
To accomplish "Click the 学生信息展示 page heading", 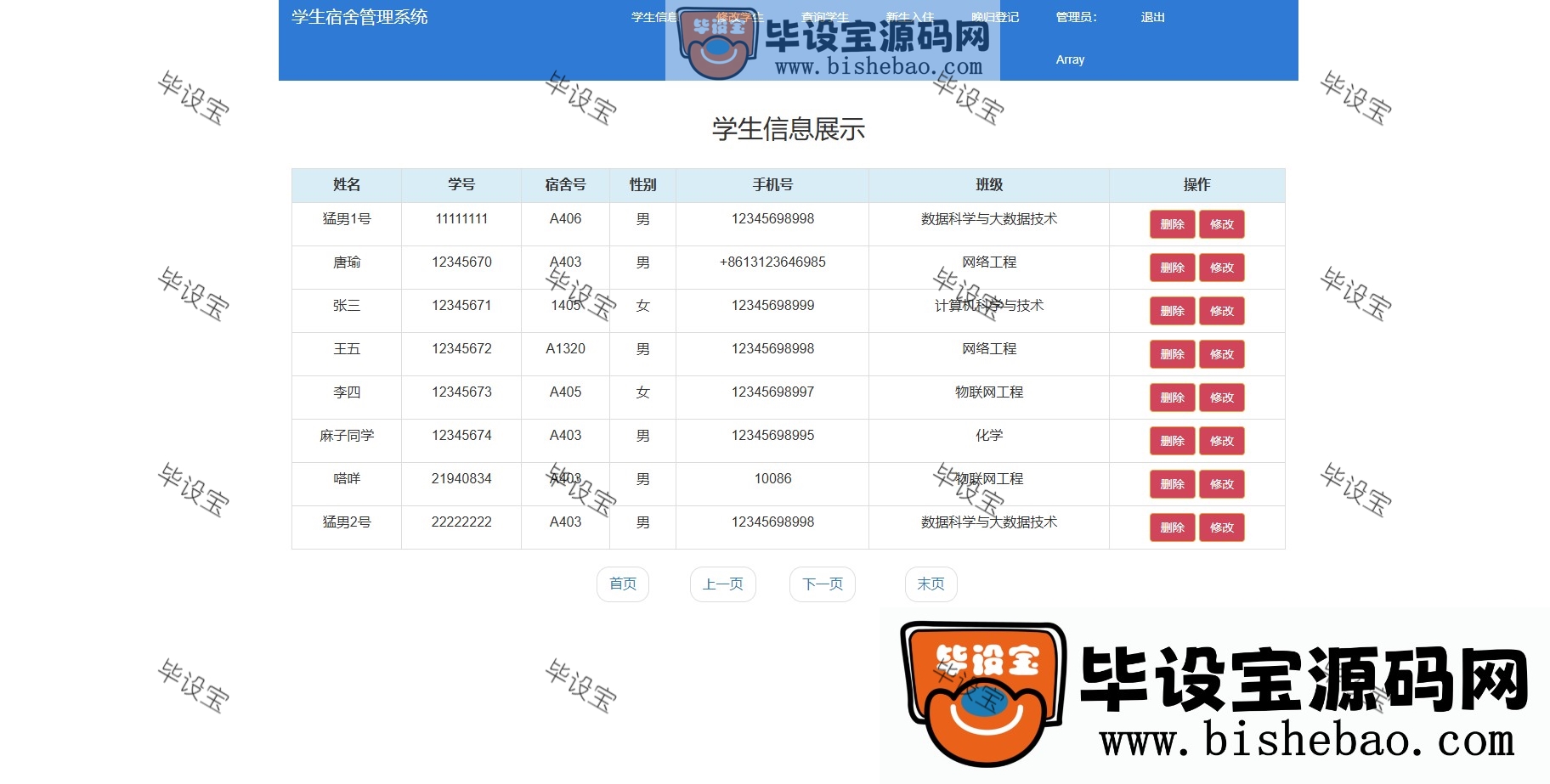I will point(789,129).
